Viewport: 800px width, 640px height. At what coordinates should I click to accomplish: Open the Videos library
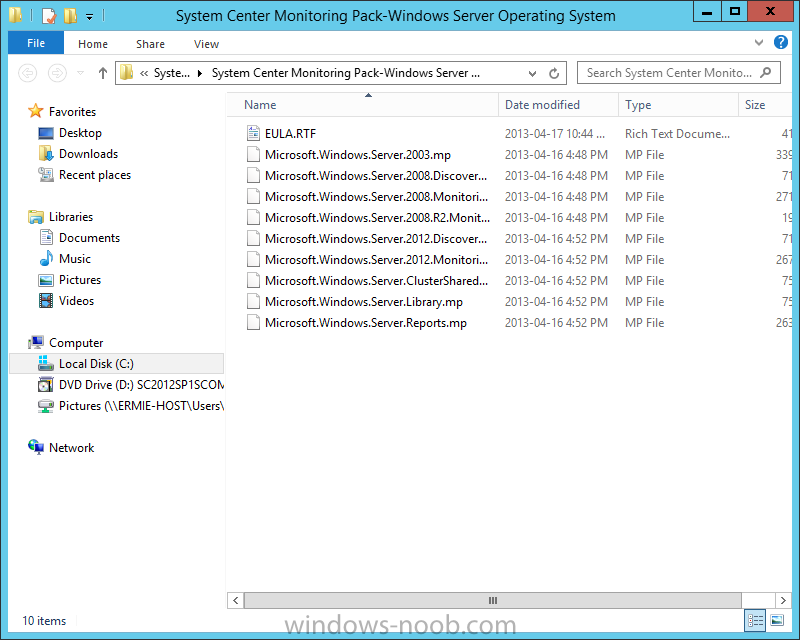(x=66, y=301)
